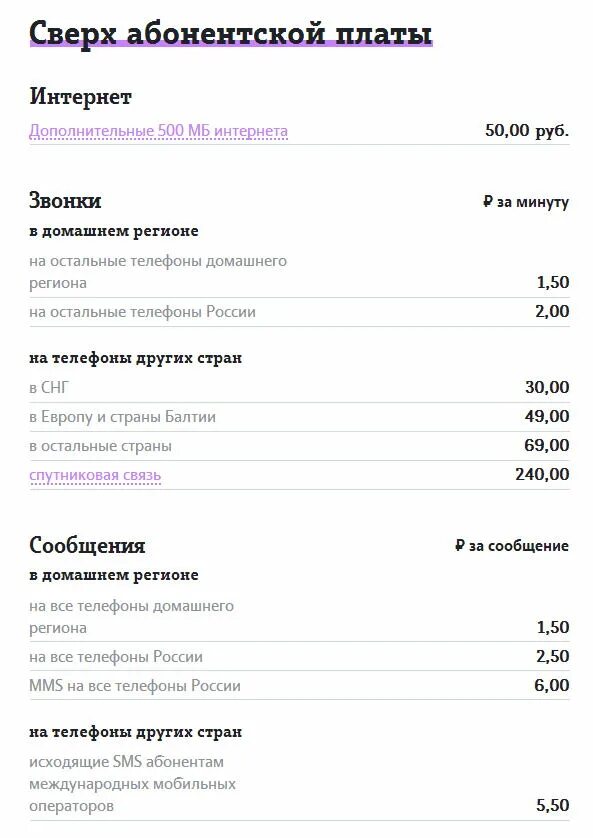
Task: Select the 'на все телефоны России' message row
Action: coord(299,657)
